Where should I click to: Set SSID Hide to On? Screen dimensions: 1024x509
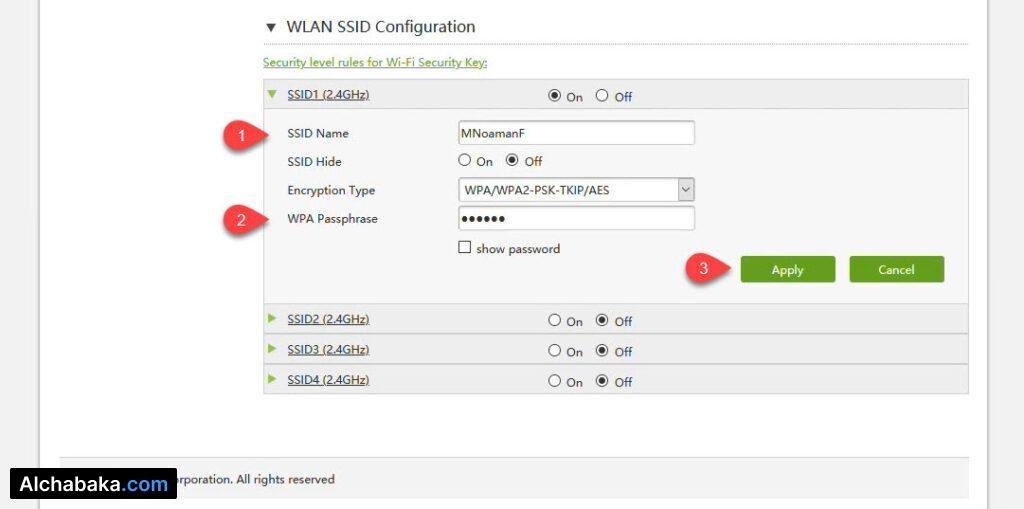pyautogui.click(x=464, y=160)
